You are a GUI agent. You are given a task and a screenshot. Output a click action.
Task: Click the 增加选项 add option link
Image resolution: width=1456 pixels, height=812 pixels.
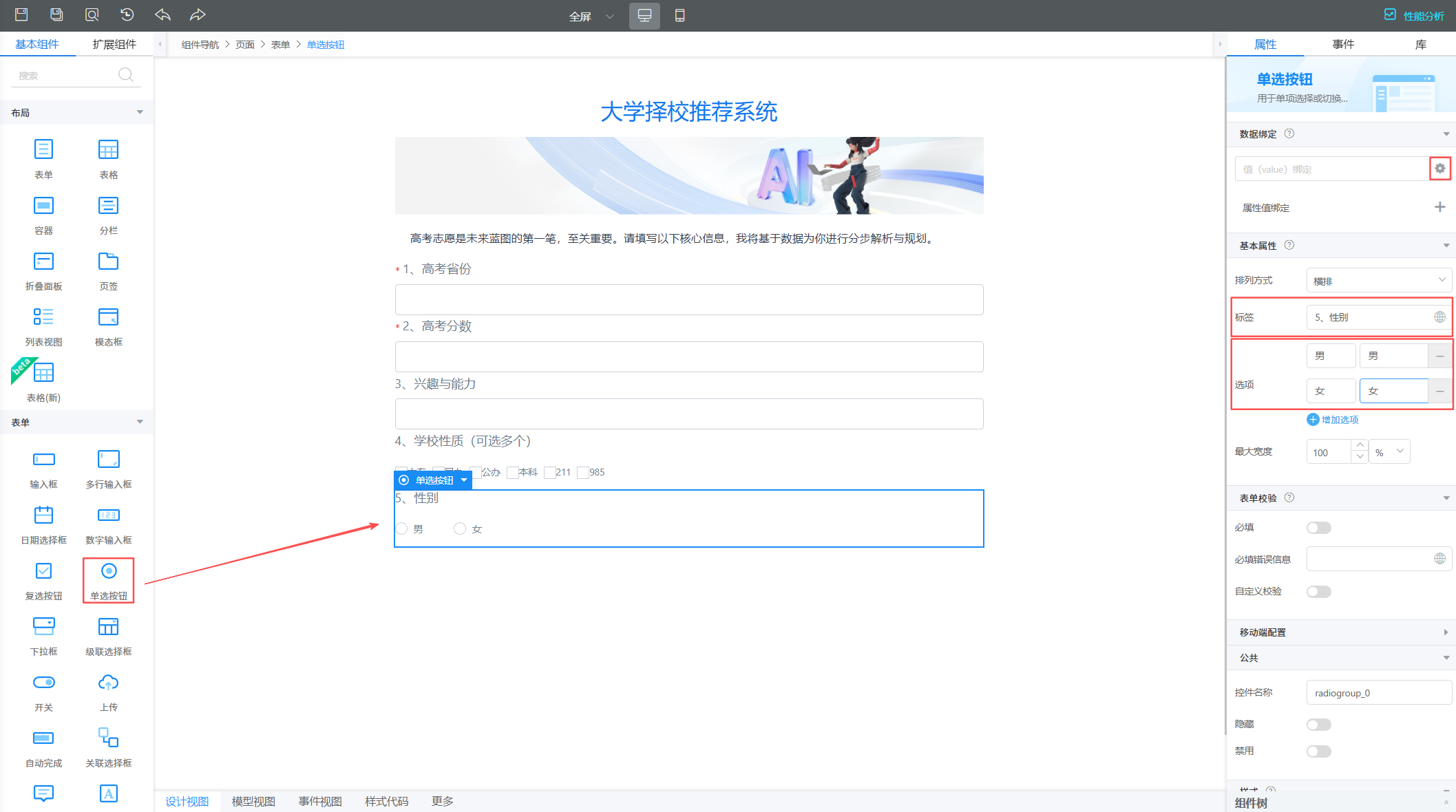1333,420
